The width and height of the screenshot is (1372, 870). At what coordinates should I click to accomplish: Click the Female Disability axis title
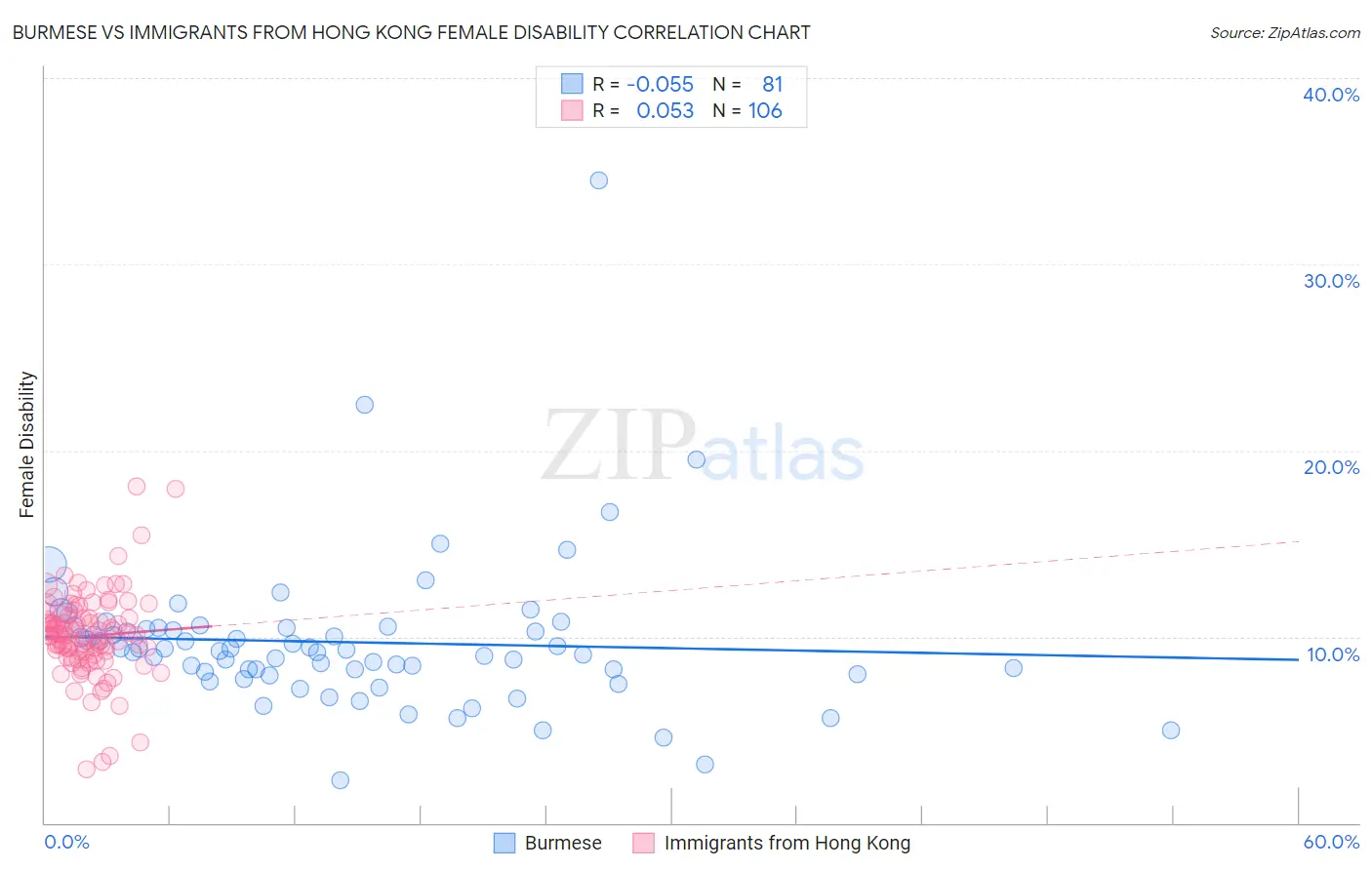click(x=27, y=444)
